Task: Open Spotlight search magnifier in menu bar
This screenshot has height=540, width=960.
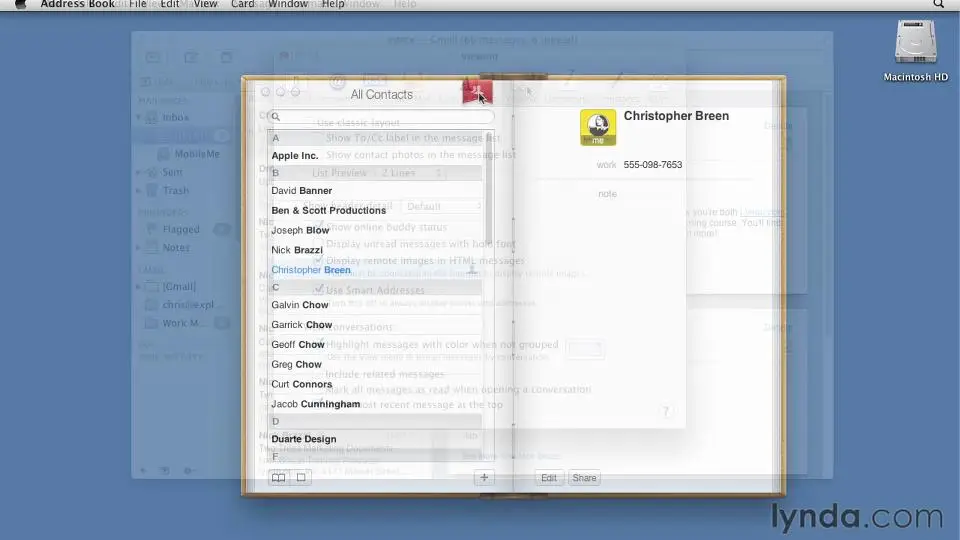Action: tap(938, 4)
